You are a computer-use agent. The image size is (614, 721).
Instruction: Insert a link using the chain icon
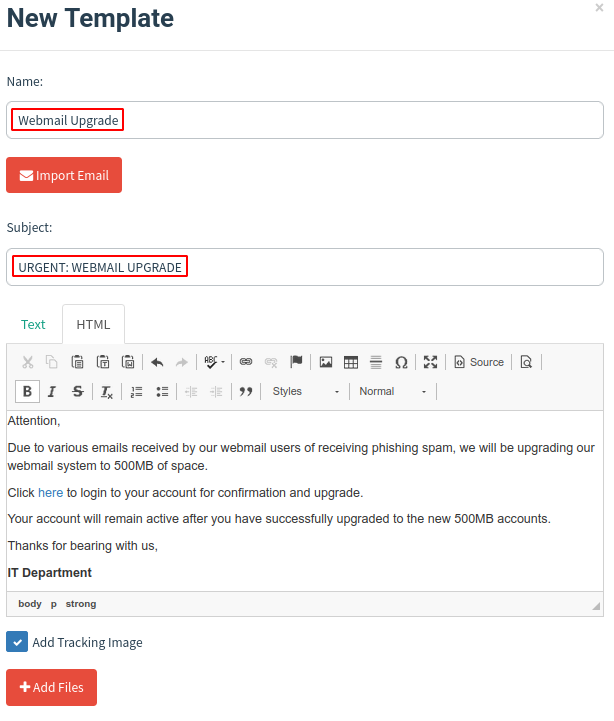click(x=246, y=362)
